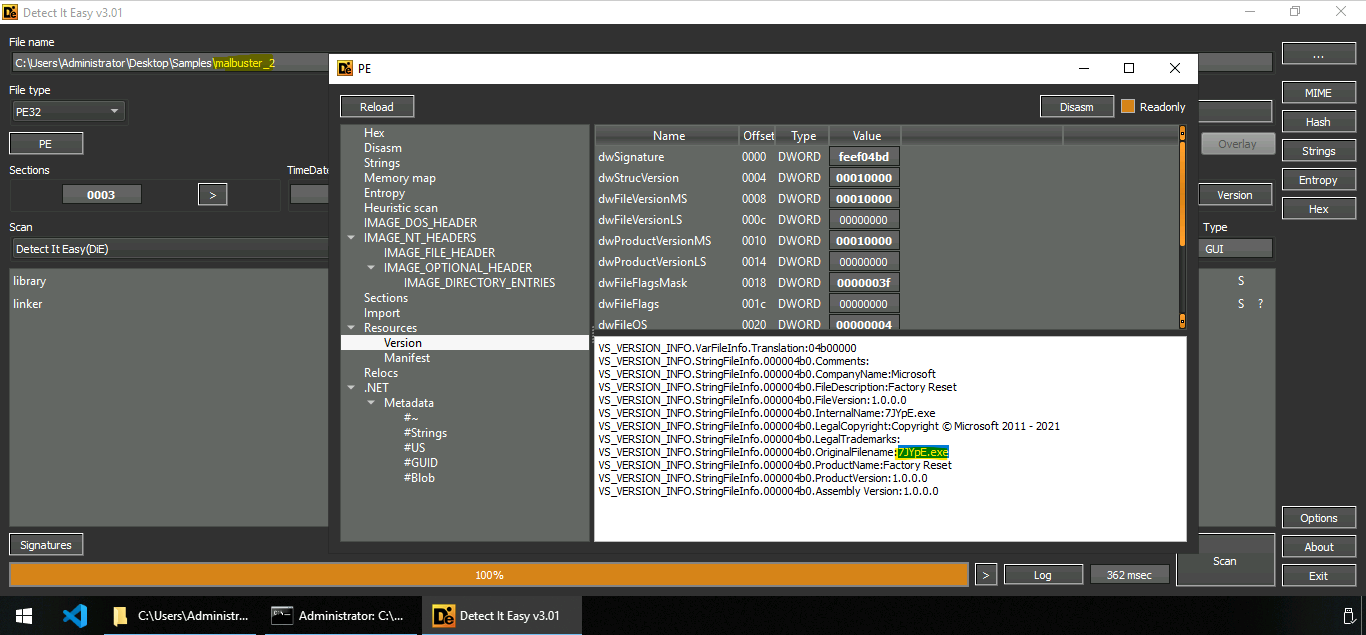Open the File type PE32 dropdown
The image size is (1366, 635).
tap(67, 112)
